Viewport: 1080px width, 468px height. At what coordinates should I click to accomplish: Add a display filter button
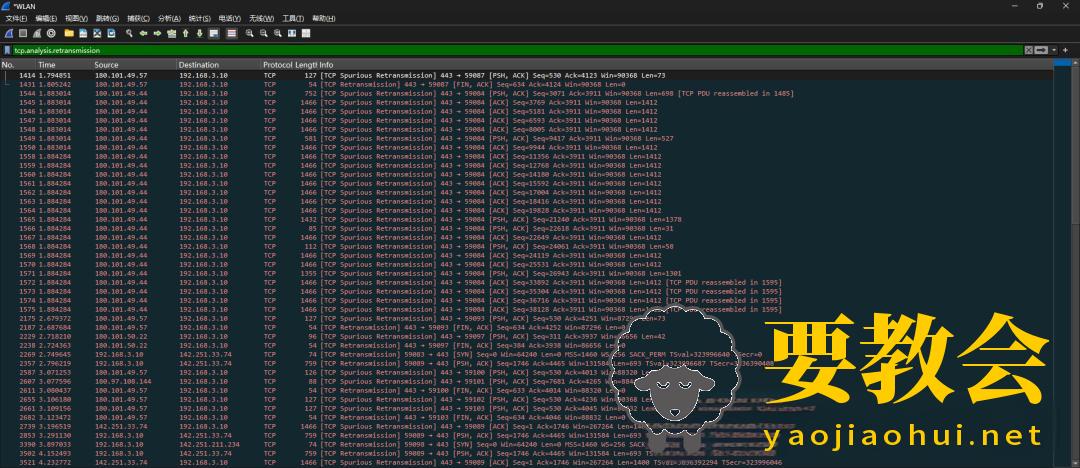coord(1066,50)
